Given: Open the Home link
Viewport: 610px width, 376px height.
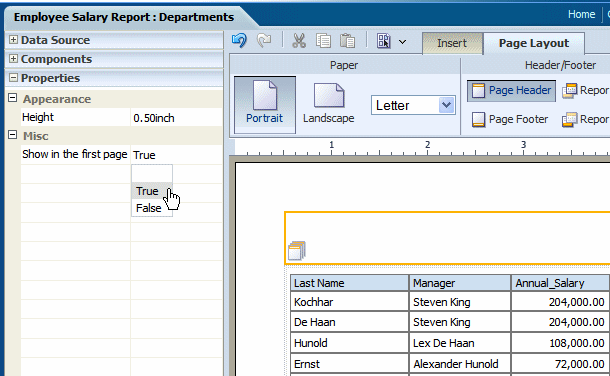Looking at the screenshot, I should pyautogui.click(x=581, y=14).
